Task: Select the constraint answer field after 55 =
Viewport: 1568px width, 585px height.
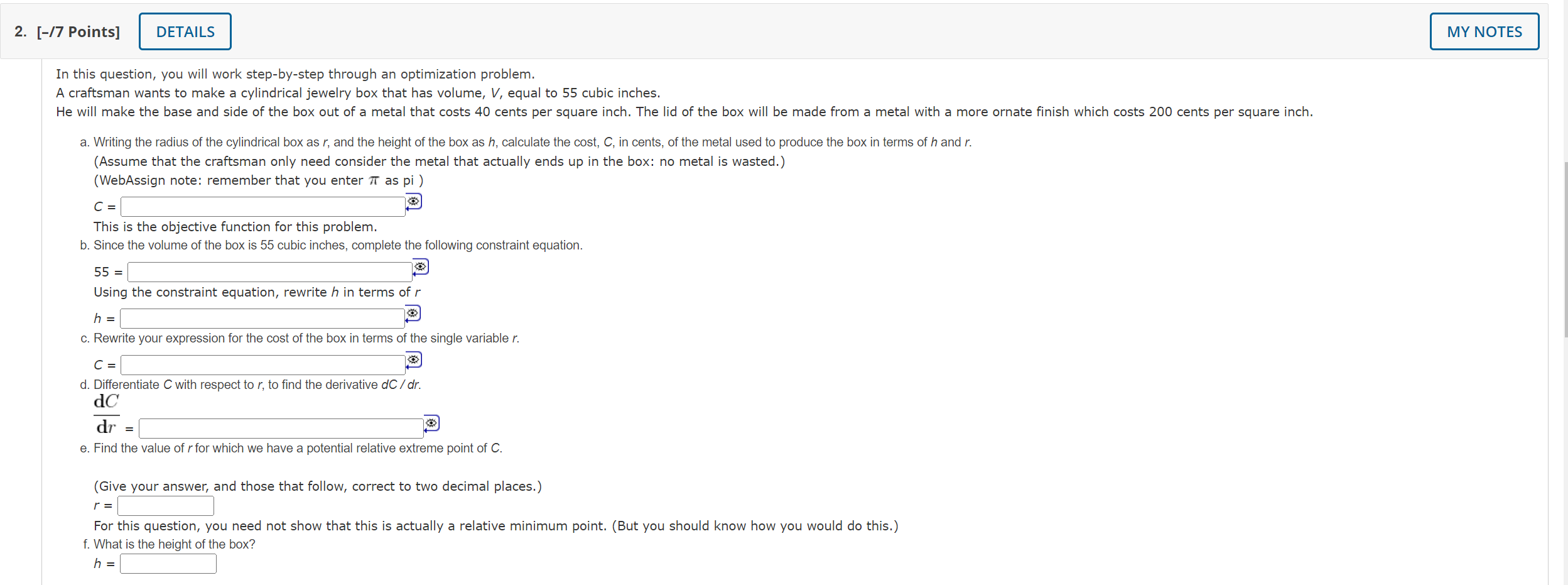Action: pos(270,271)
